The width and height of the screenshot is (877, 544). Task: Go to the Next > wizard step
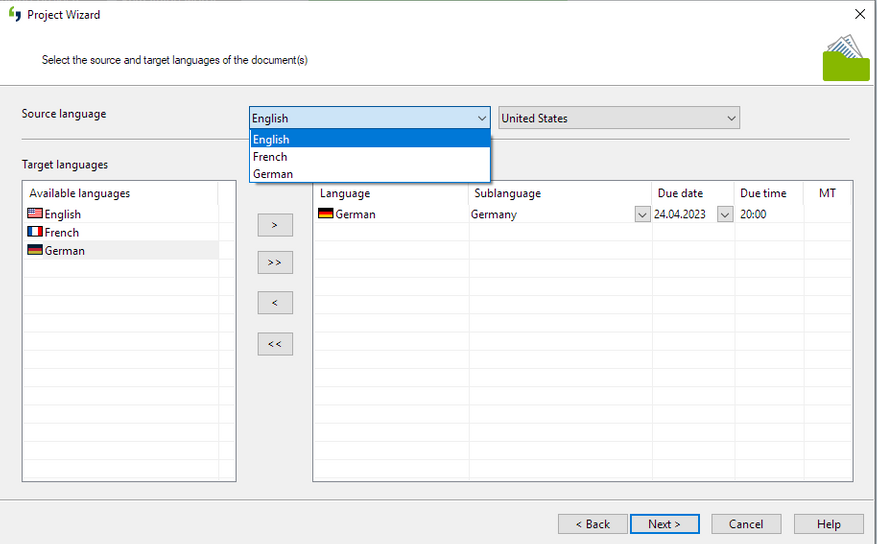pyautogui.click(x=664, y=524)
